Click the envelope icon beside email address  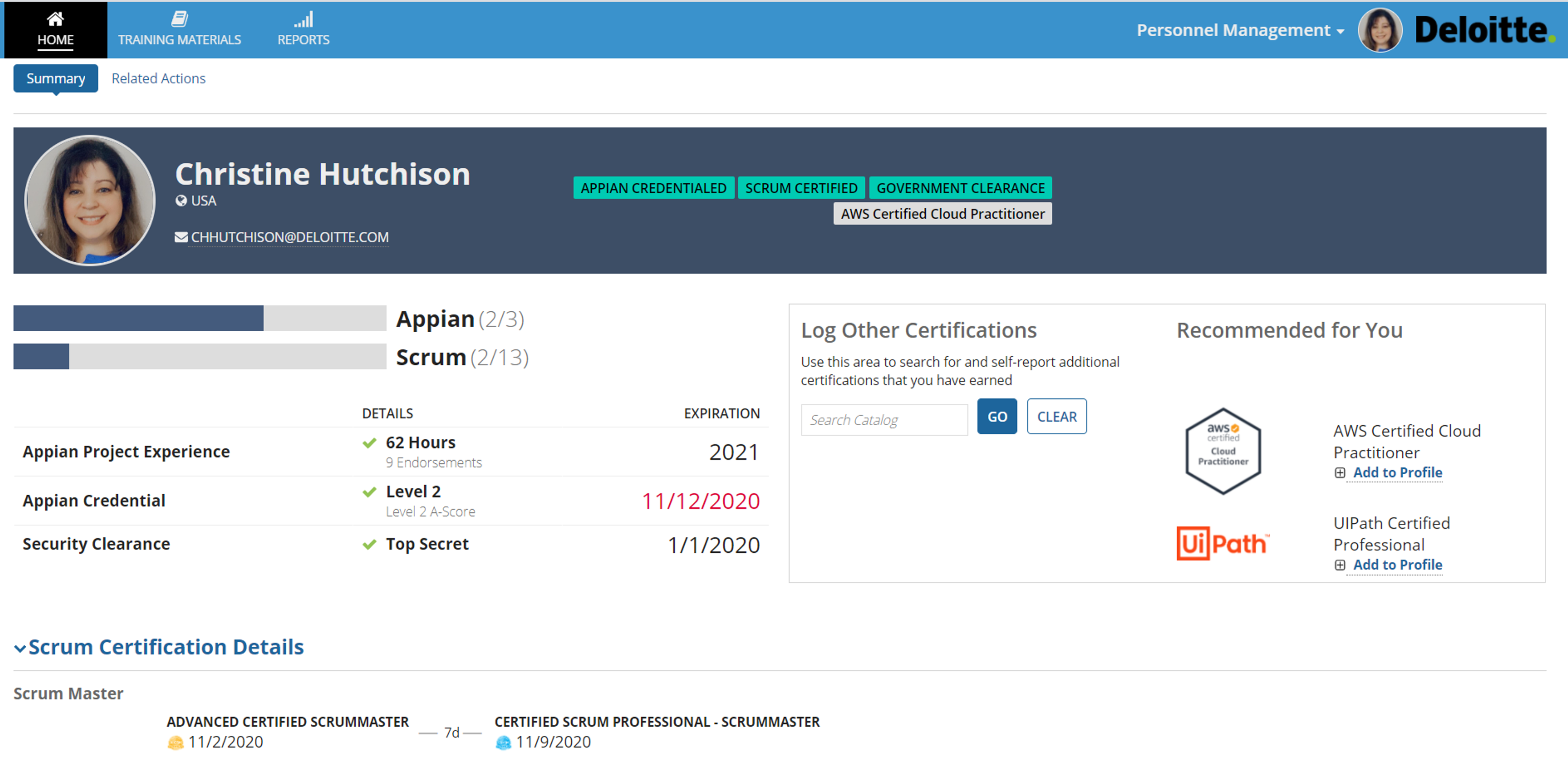click(181, 237)
